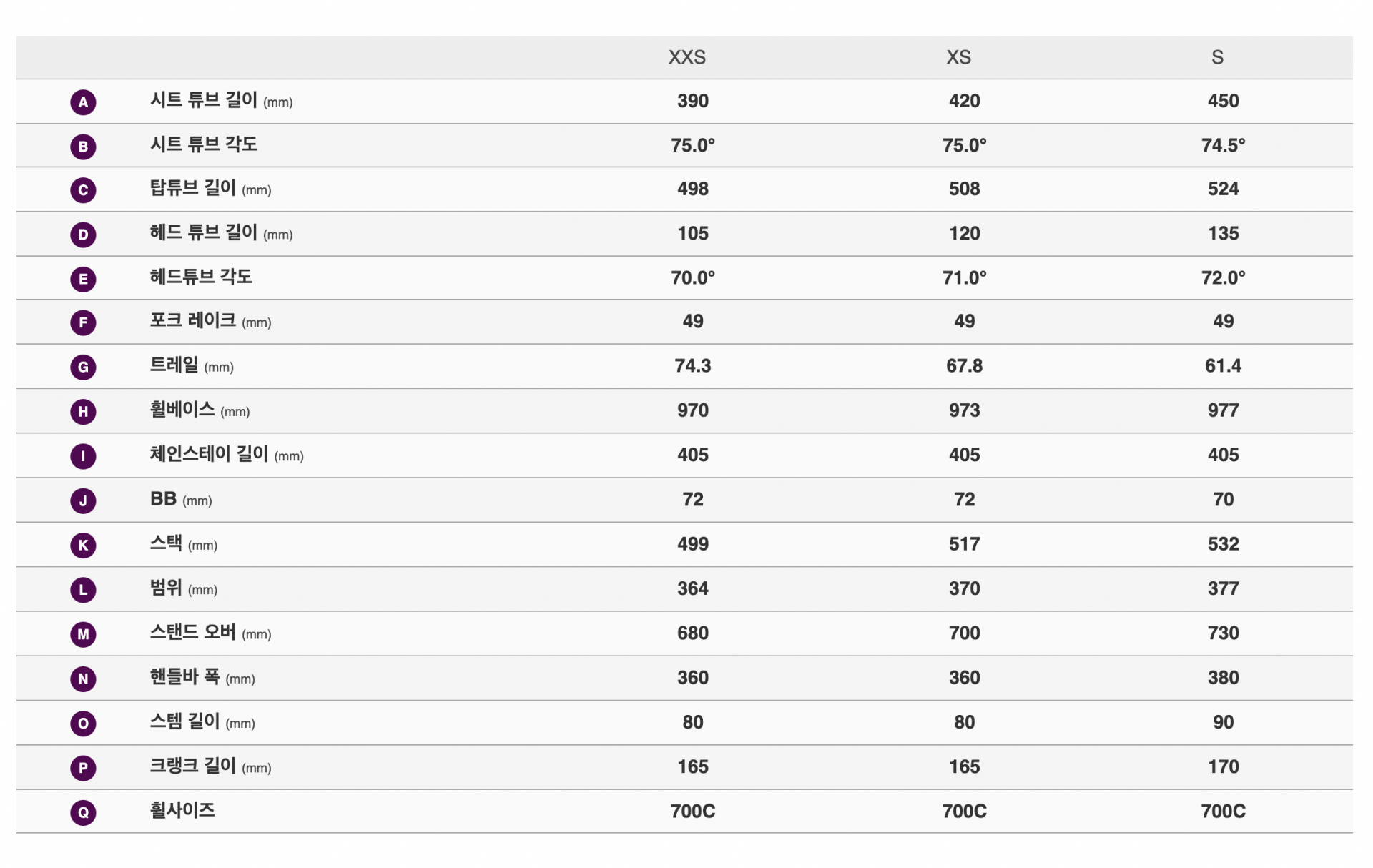The height and width of the screenshot is (868, 1373).
Task: Click the S 스템 길이 value 90
Action: (1223, 722)
